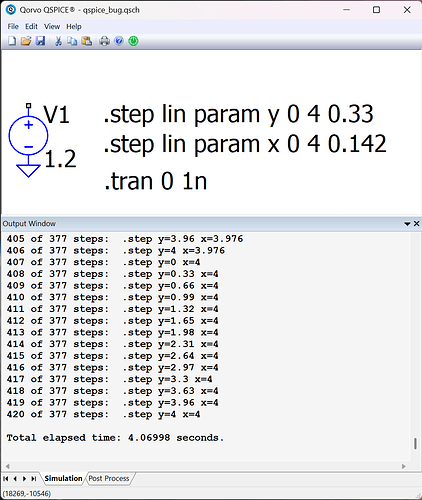Select the V1 voltage source symbol
Screen dimensions: 422x500
tap(28, 136)
